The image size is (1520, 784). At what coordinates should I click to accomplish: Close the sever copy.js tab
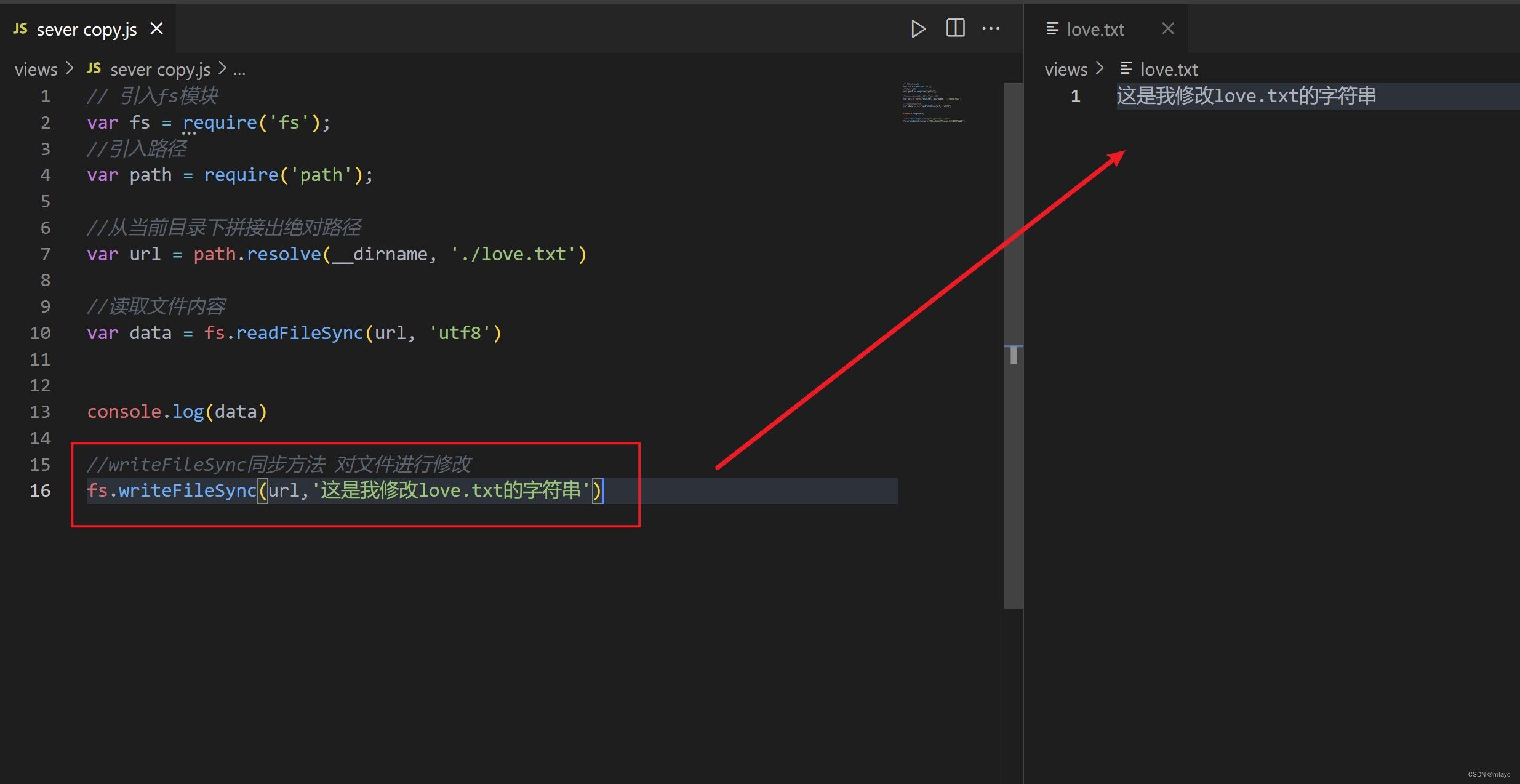(157, 29)
